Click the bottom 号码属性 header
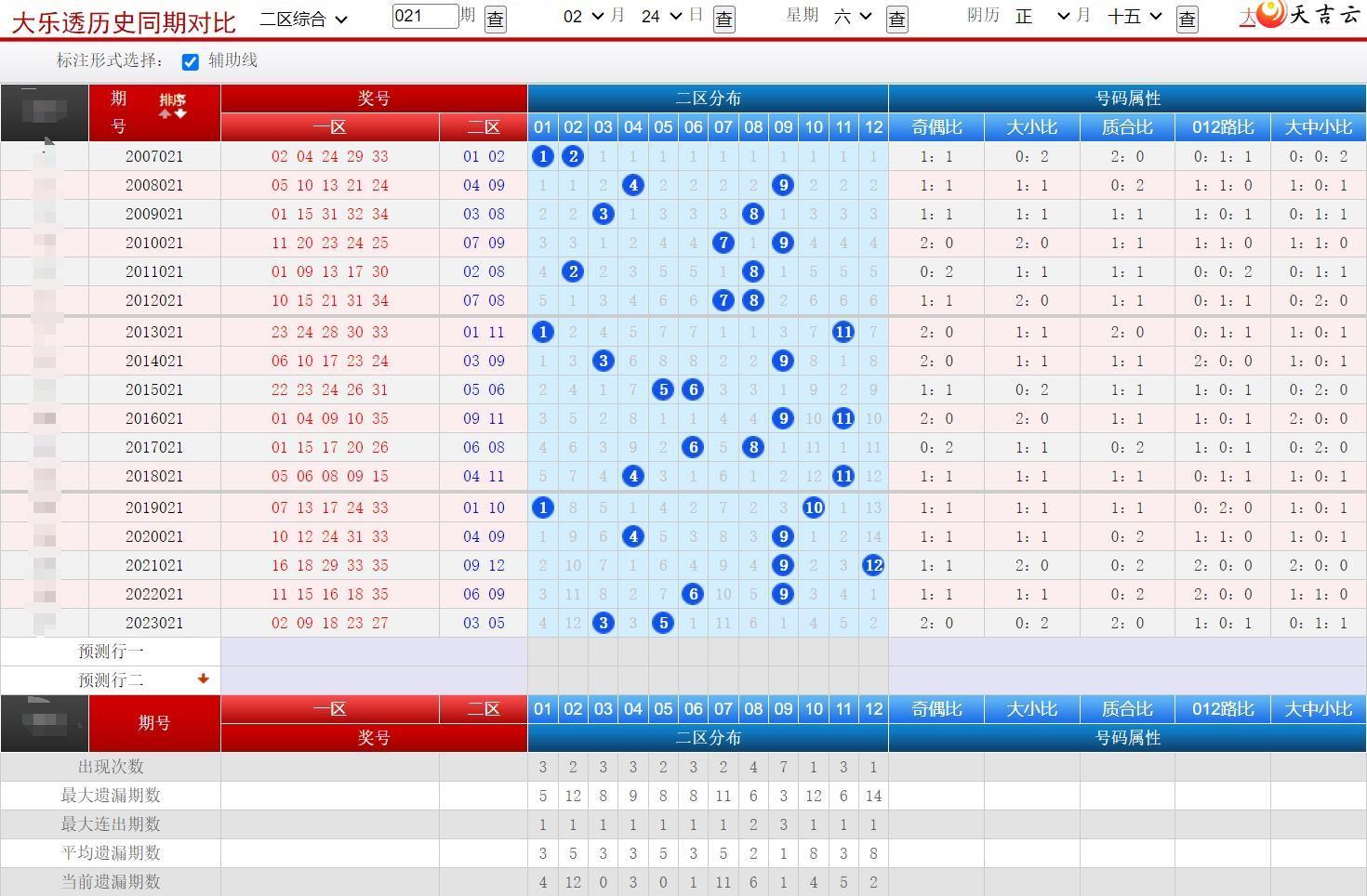The width and height of the screenshot is (1367, 896). pos(1127,738)
